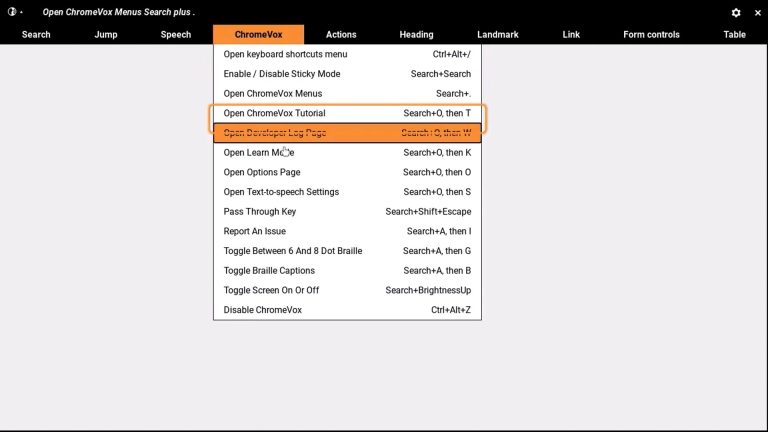Image resolution: width=768 pixels, height=432 pixels.
Task: Click the ChromeVox logo icon
Action: (12, 12)
